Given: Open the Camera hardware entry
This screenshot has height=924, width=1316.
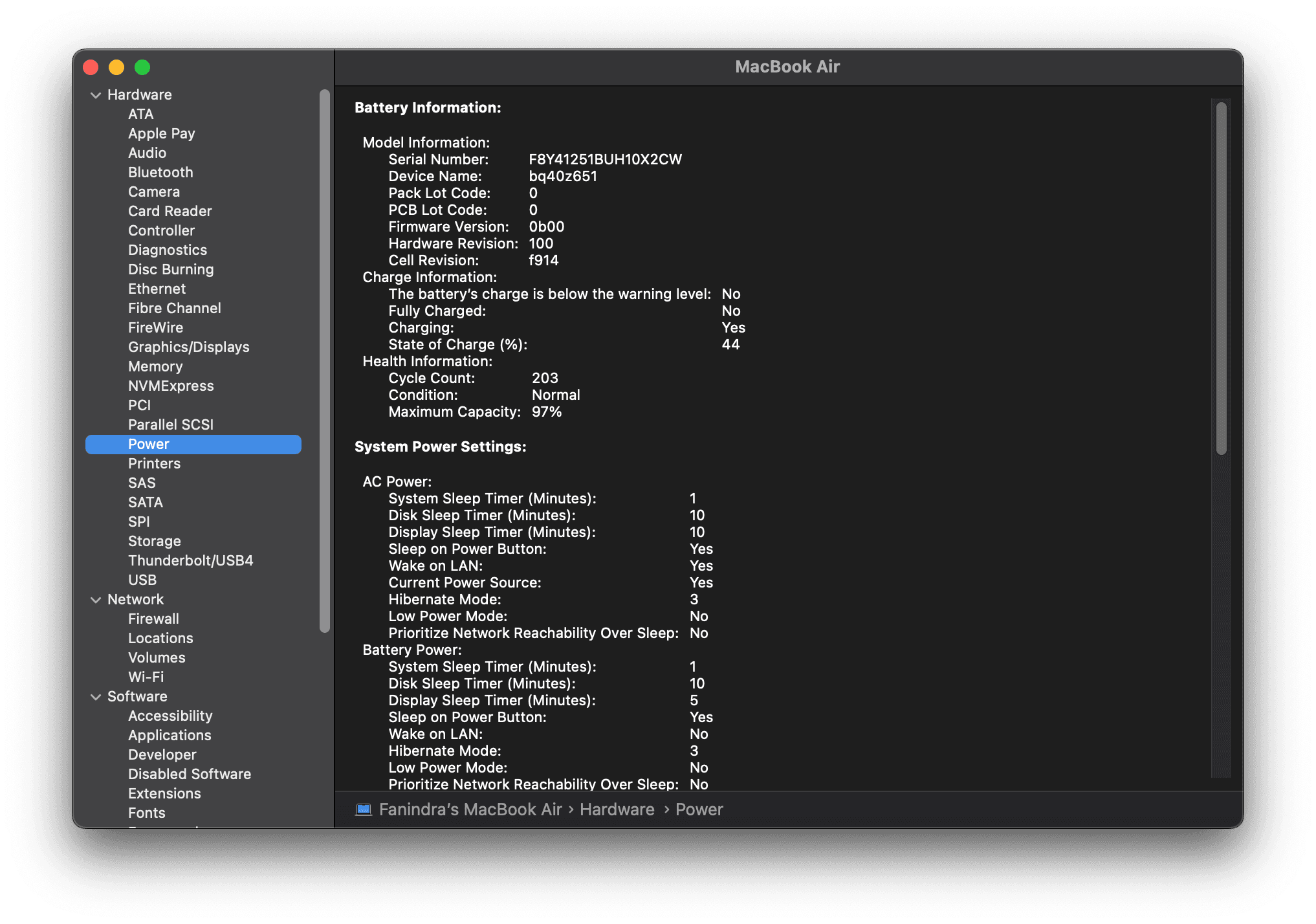Looking at the screenshot, I should pyautogui.click(x=154, y=192).
